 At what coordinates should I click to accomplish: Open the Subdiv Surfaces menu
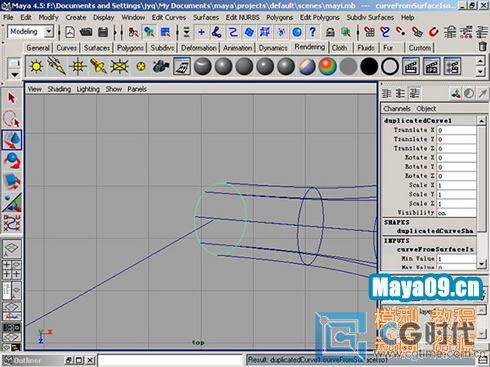[370, 17]
